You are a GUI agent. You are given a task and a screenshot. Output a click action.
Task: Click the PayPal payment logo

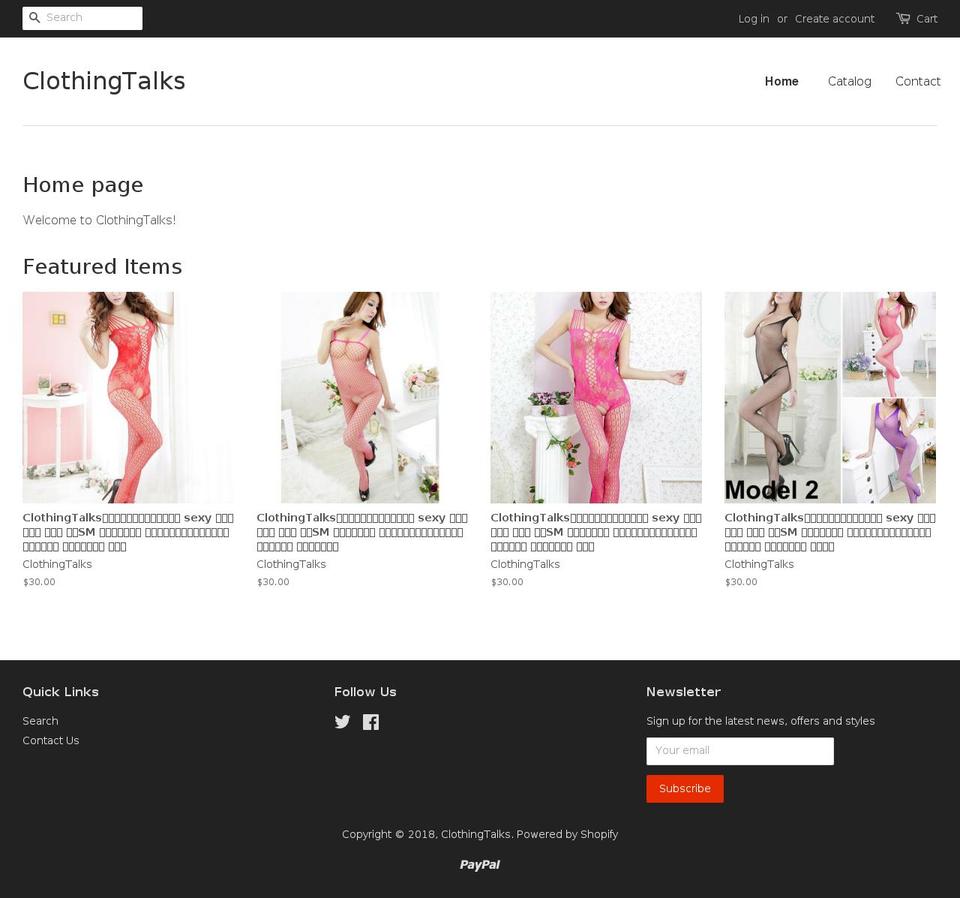(479, 864)
